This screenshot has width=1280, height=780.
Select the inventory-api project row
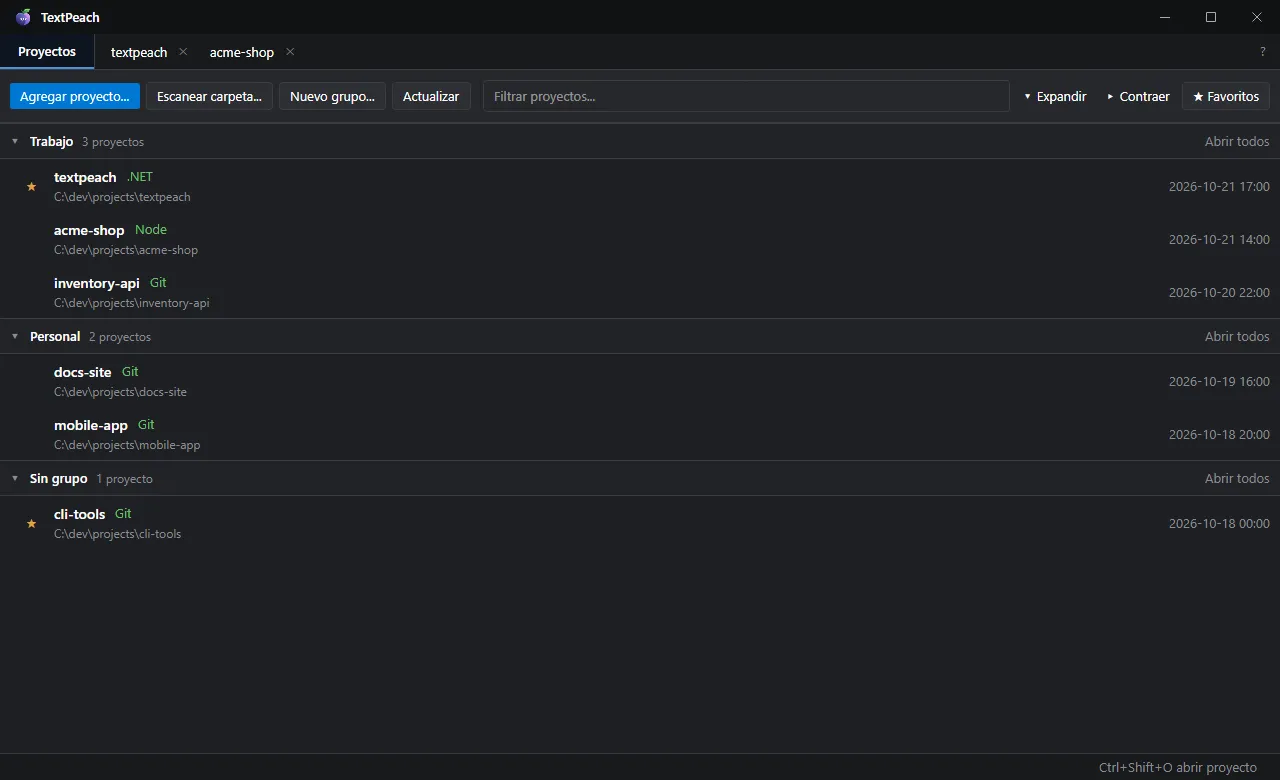(x=640, y=292)
